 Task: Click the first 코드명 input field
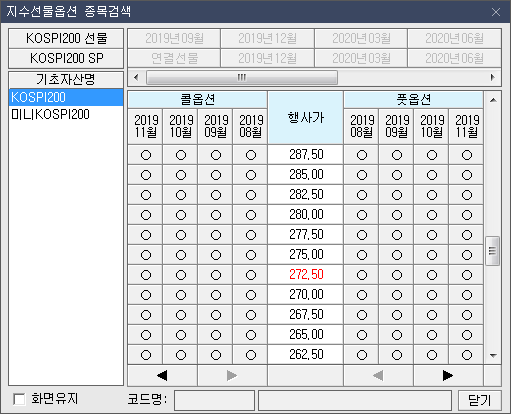point(214,400)
